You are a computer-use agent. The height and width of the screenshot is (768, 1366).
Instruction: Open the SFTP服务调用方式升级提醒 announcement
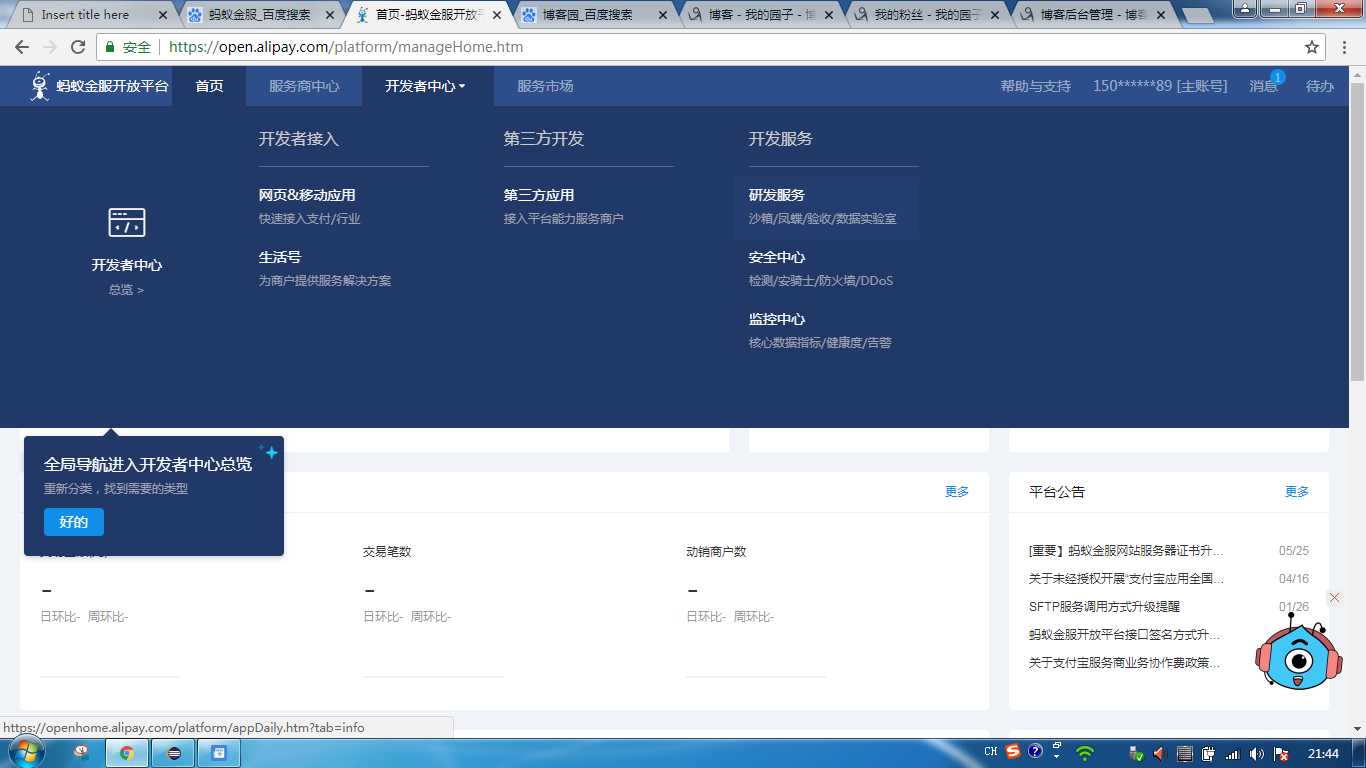(x=1104, y=607)
